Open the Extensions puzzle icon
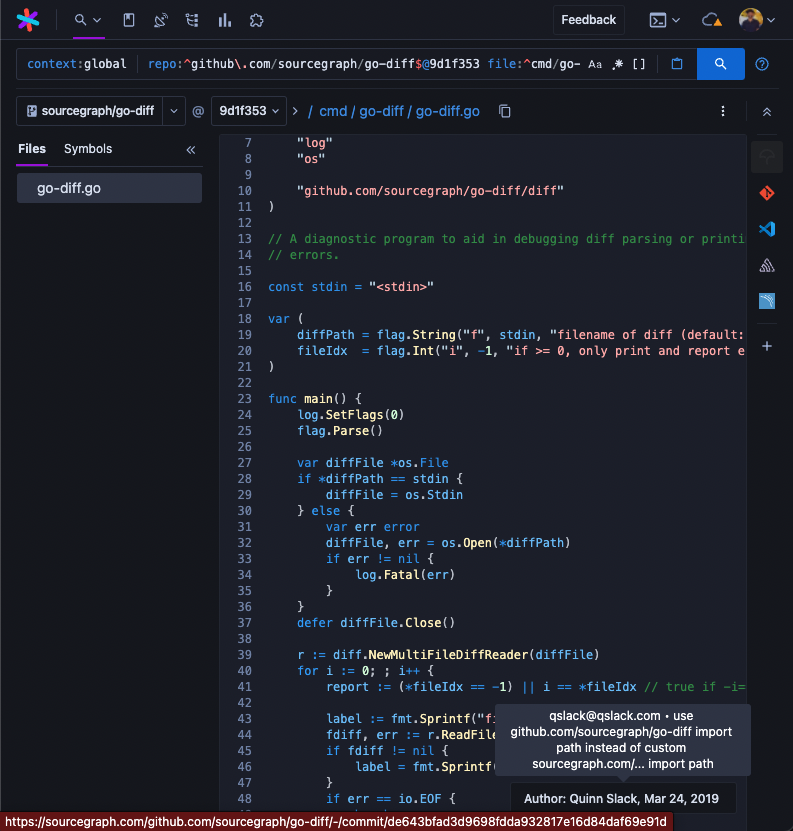This screenshot has height=831, width=793. (257, 20)
